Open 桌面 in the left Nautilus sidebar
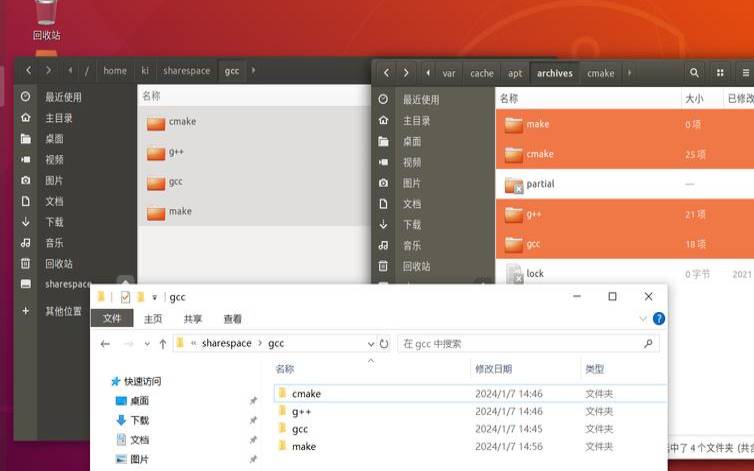754x471 pixels. 54,139
